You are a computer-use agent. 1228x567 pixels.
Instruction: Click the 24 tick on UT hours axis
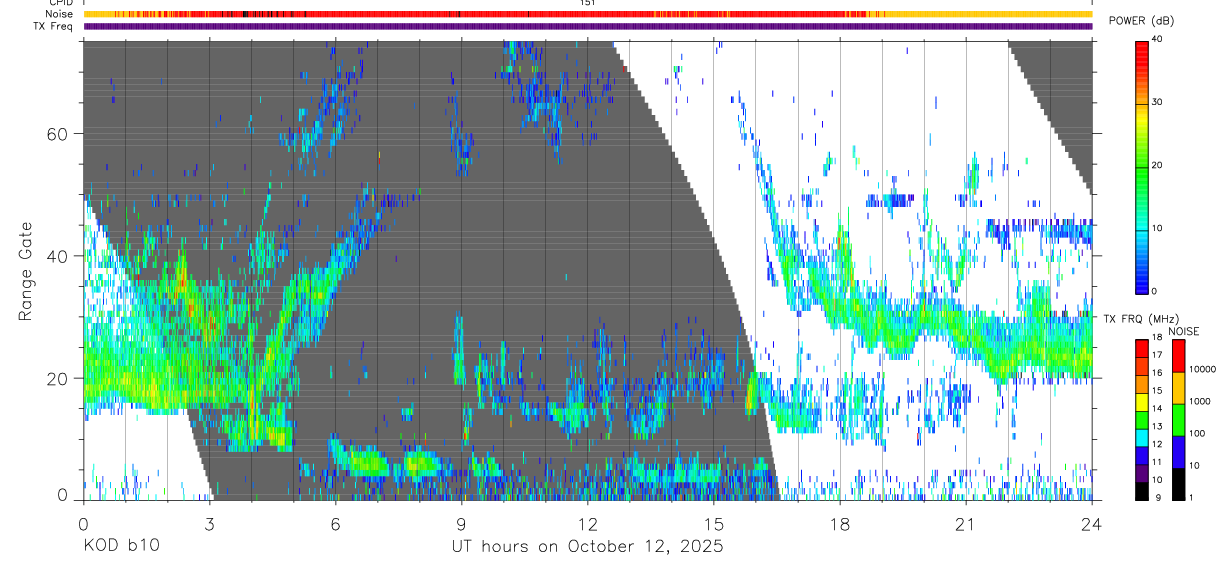coord(1092,523)
